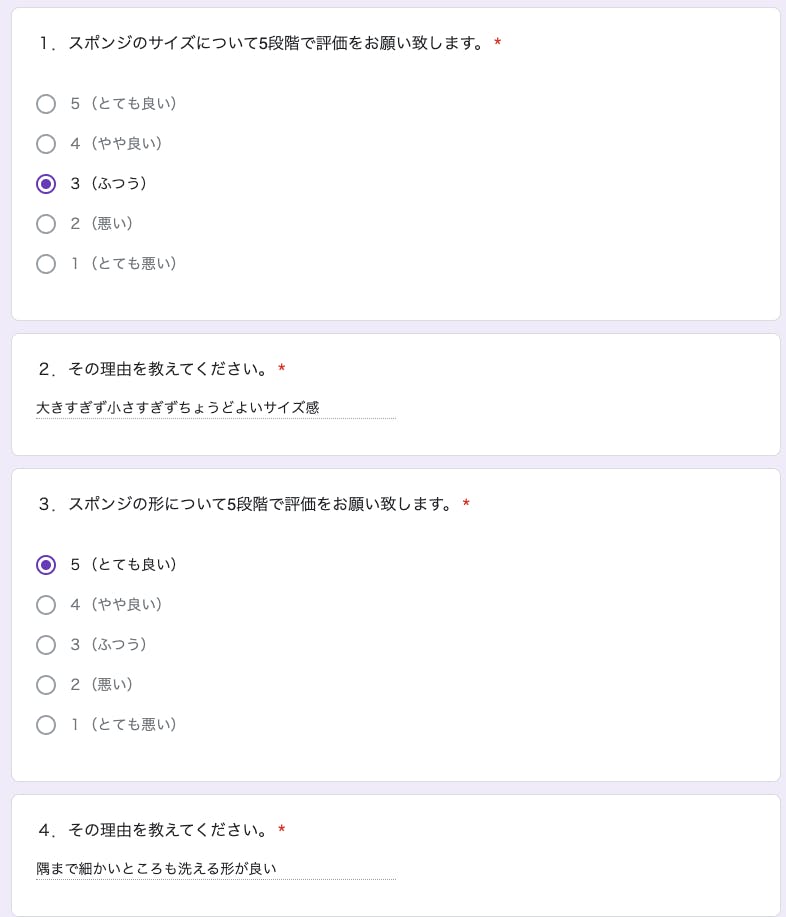Pick 2 (悪い) for sponge shape rating
The height and width of the screenshot is (917, 786).
click(46, 685)
